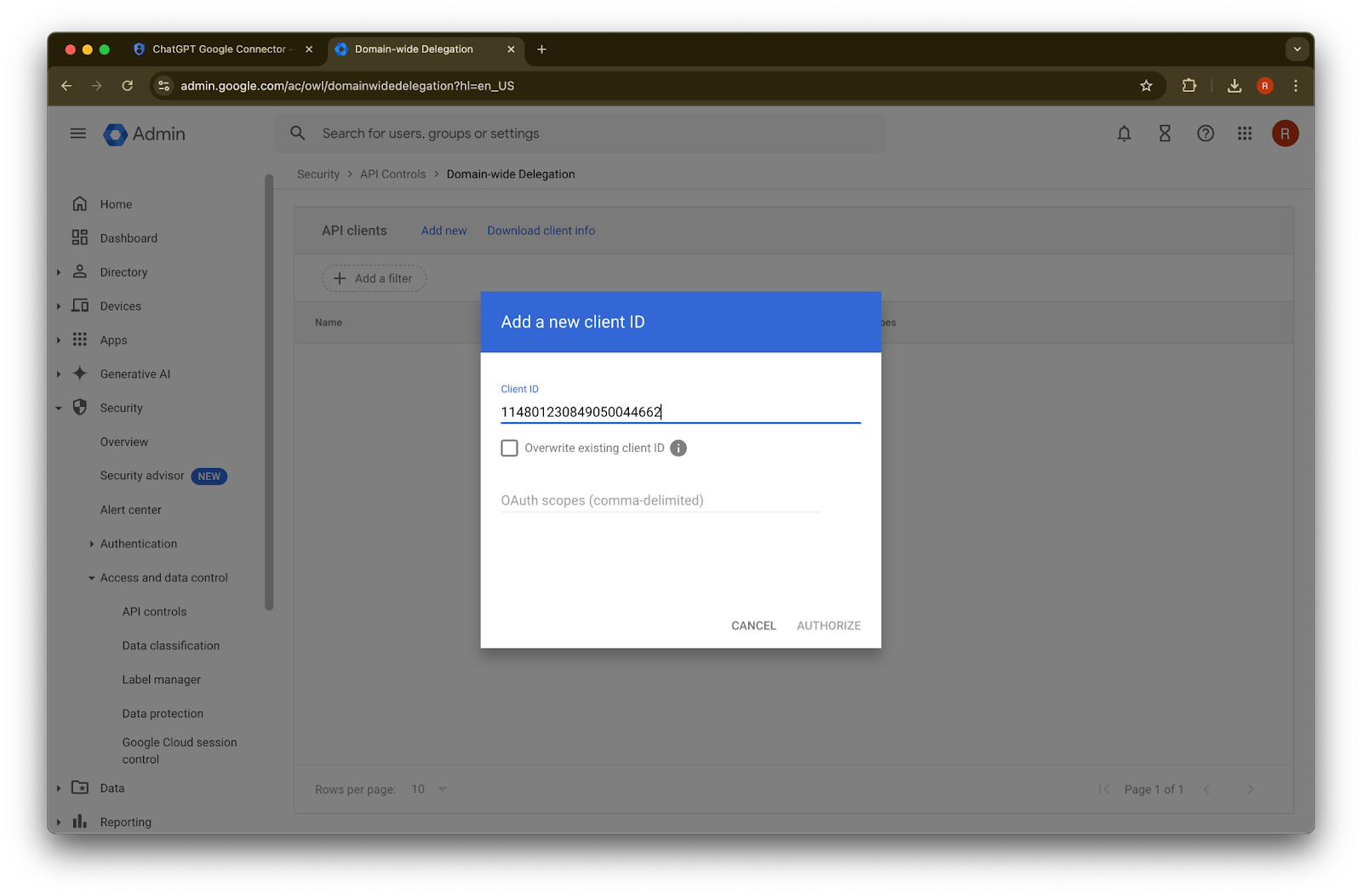The width and height of the screenshot is (1362, 896).
Task: Click the Home icon in sidebar
Action: [80, 204]
